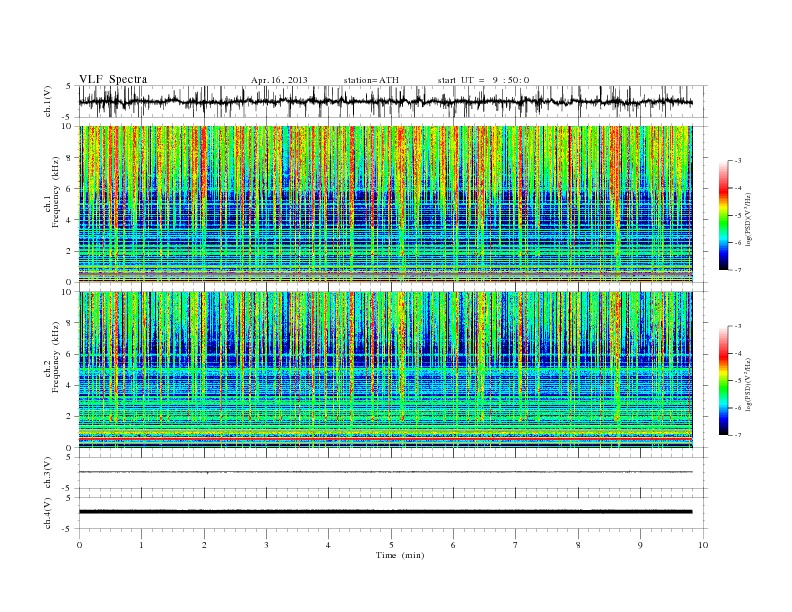
Task: Click the time axis tick label "9"
Action: point(640,545)
